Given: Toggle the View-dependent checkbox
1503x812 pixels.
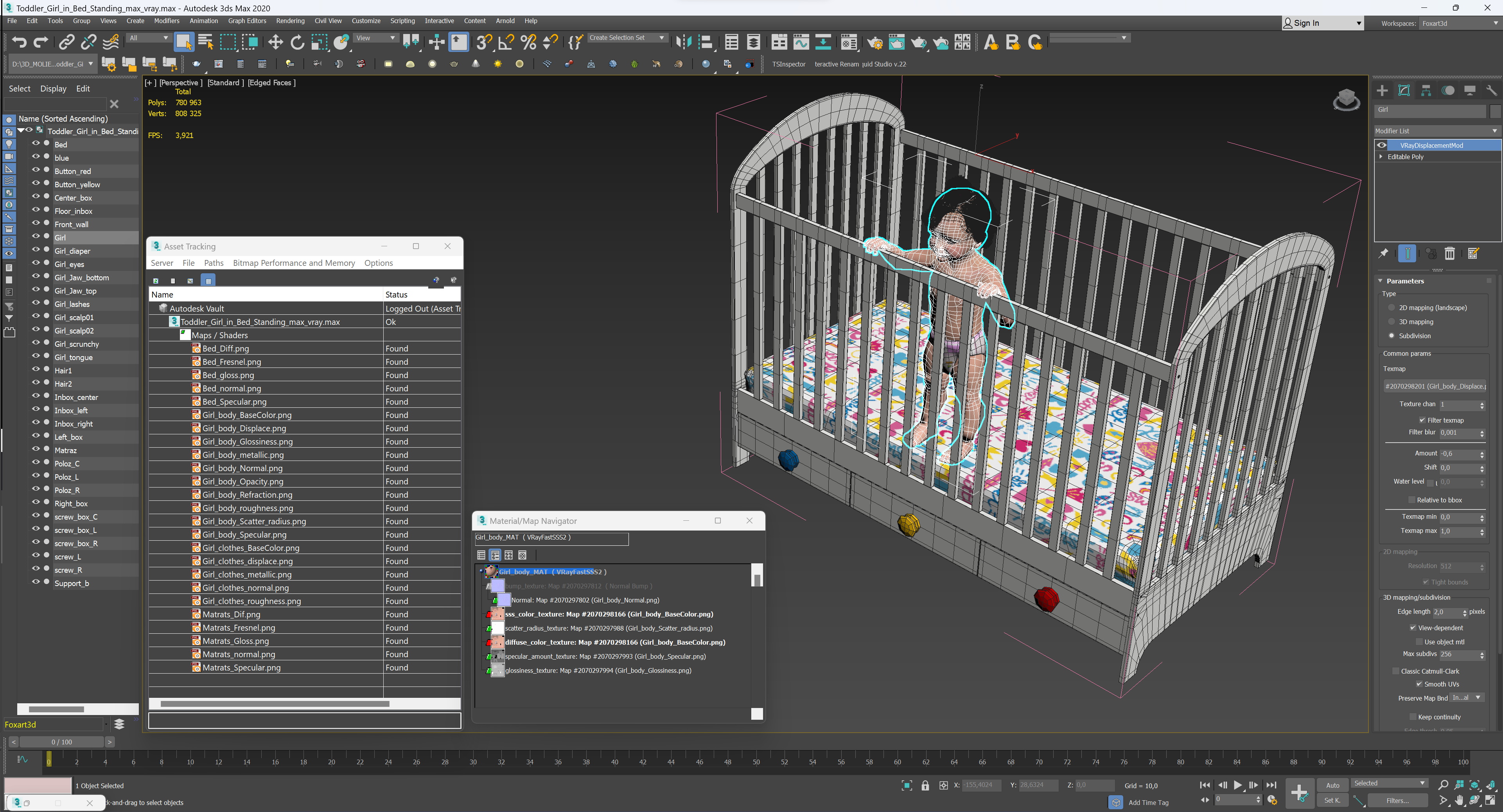Looking at the screenshot, I should pyautogui.click(x=1413, y=627).
